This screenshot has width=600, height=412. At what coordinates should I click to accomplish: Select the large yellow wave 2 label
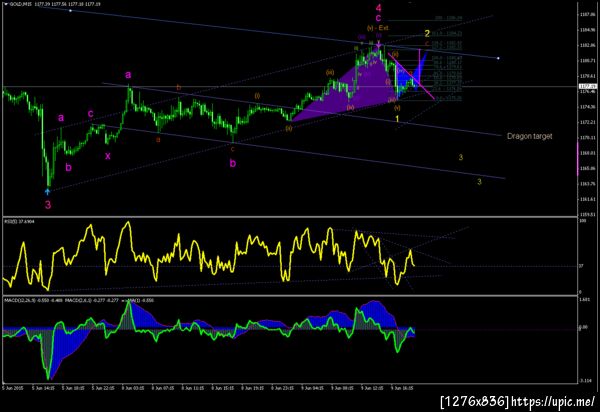pos(427,34)
